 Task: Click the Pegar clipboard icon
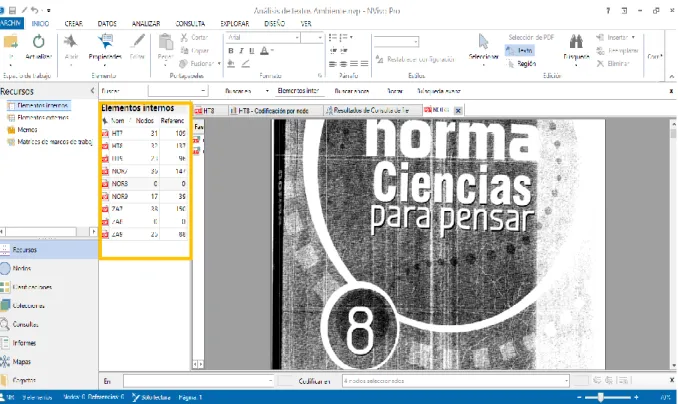pos(166,42)
